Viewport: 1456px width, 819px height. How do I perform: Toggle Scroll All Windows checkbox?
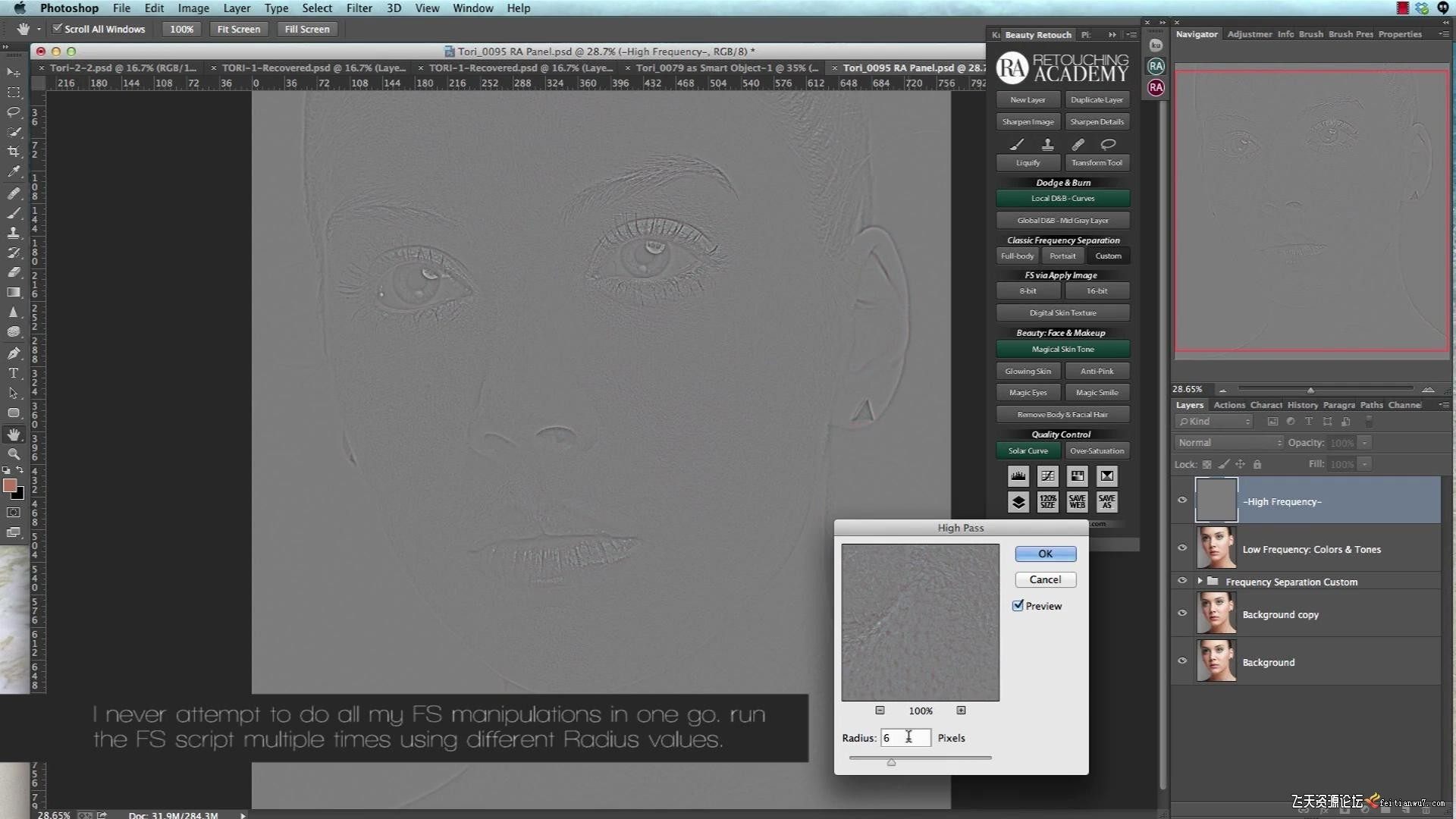[57, 29]
